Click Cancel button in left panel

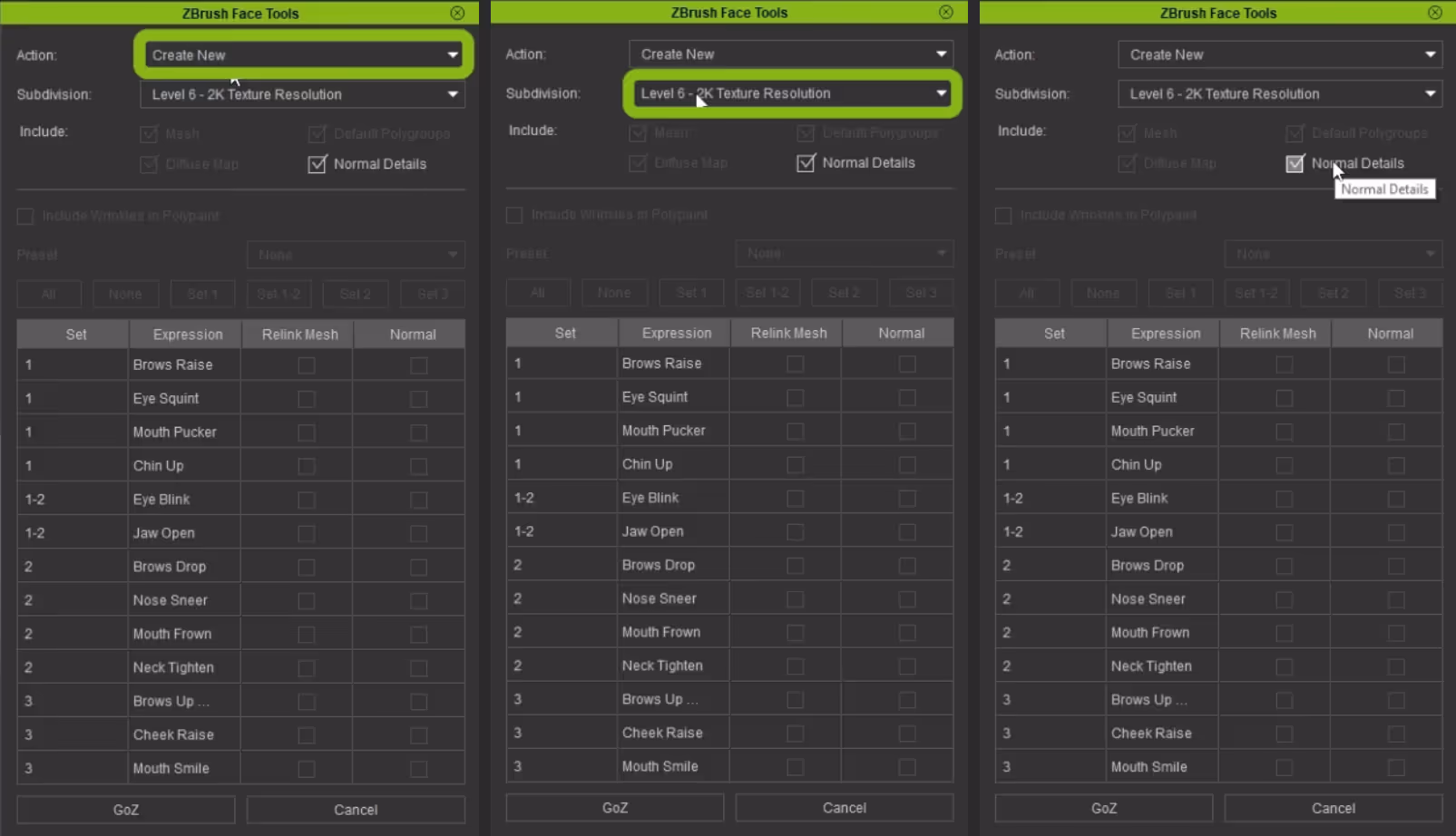click(x=356, y=810)
